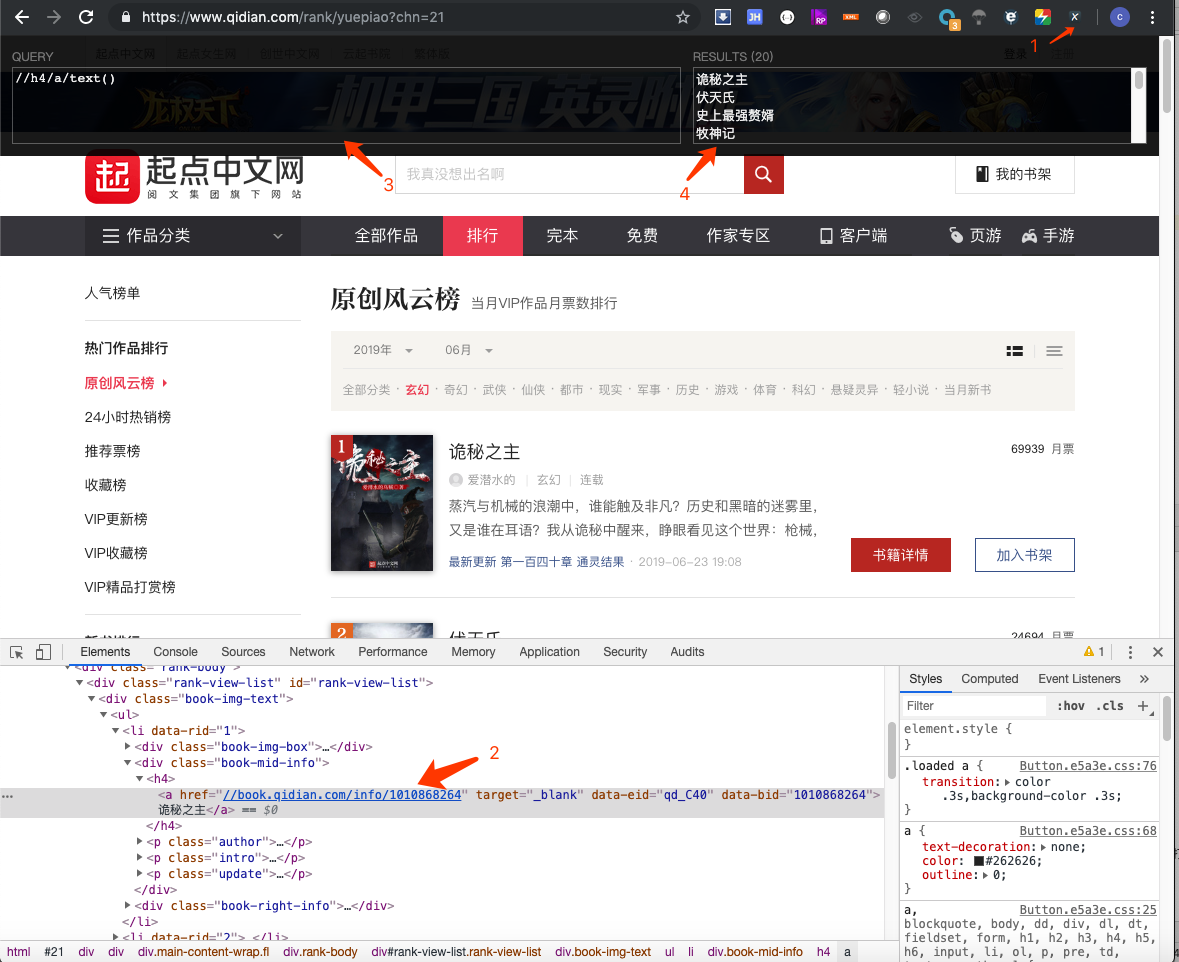
Task: Collapse the div book-mid-info node
Action: (x=128, y=763)
